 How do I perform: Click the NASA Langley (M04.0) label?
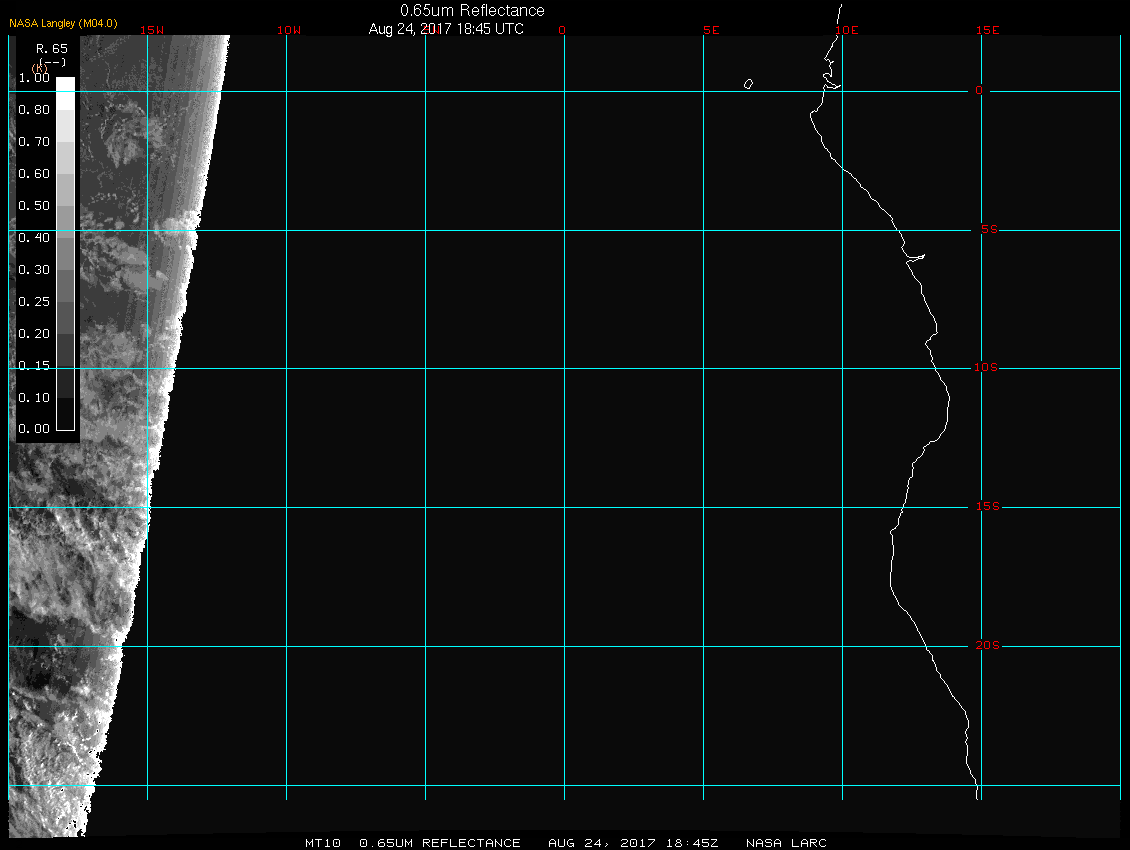tap(63, 23)
